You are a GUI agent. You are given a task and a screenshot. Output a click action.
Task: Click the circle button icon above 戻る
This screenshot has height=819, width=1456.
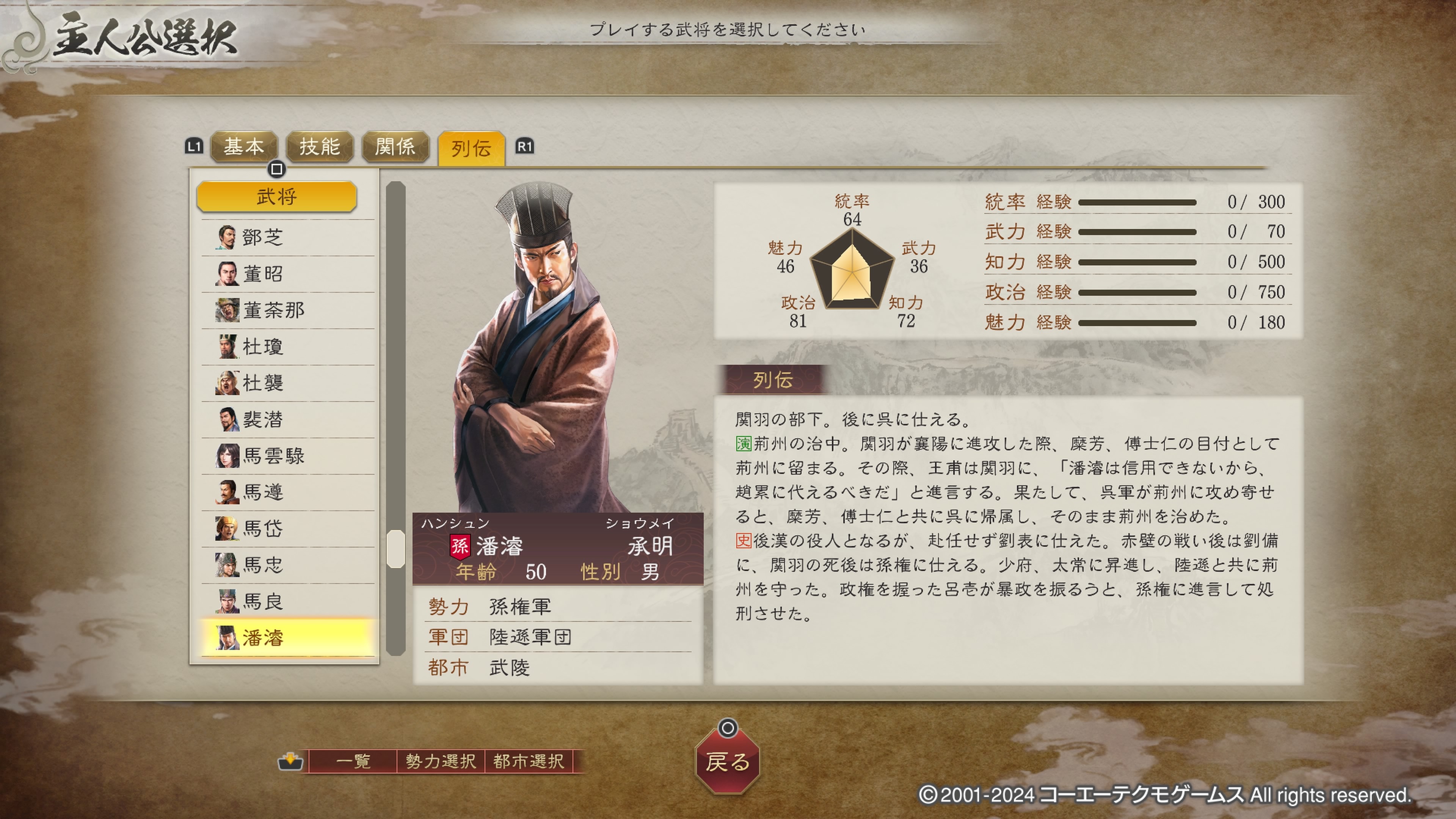click(x=728, y=728)
